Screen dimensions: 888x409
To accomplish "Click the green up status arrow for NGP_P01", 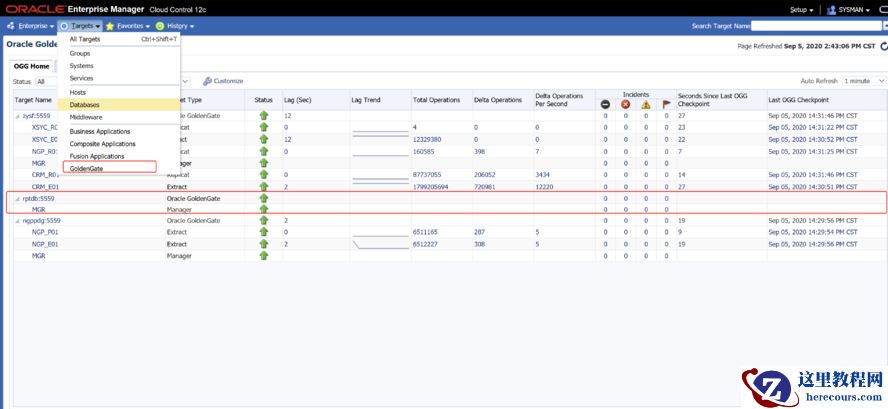I will [x=264, y=232].
